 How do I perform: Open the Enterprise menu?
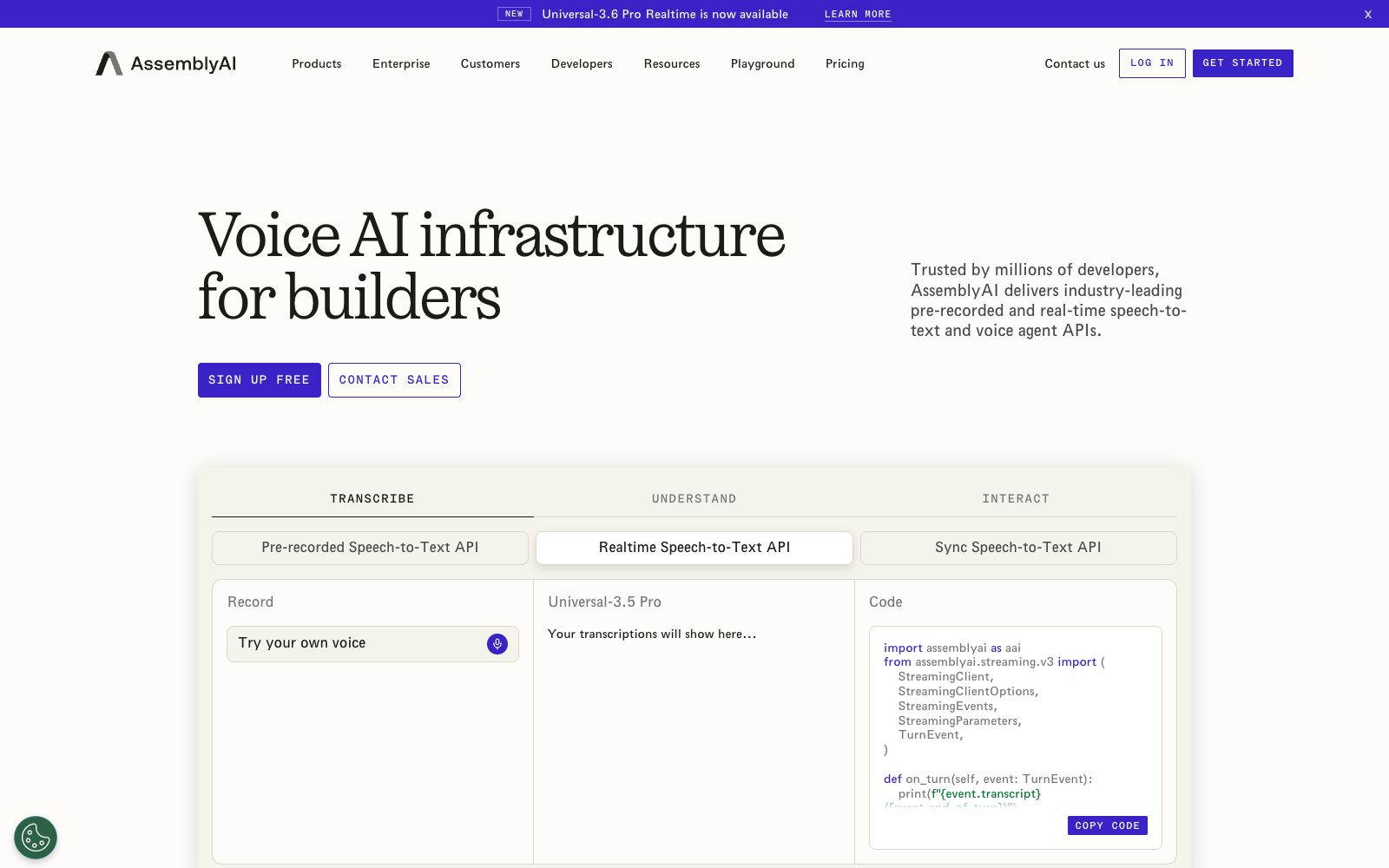tap(401, 63)
